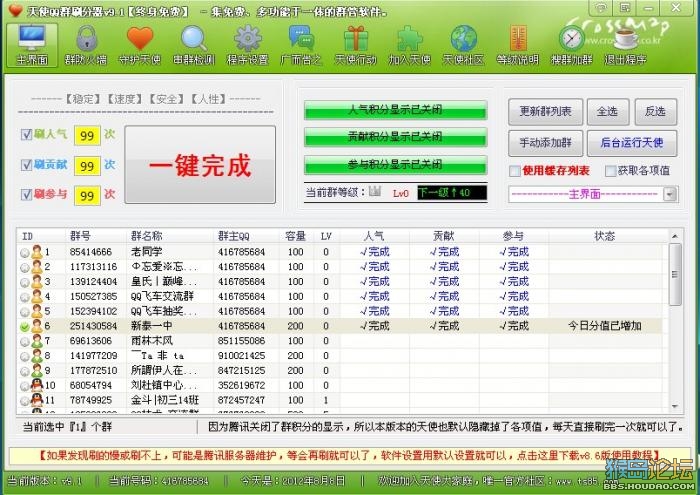
Task: Click the 全选 button
Action: point(608,112)
